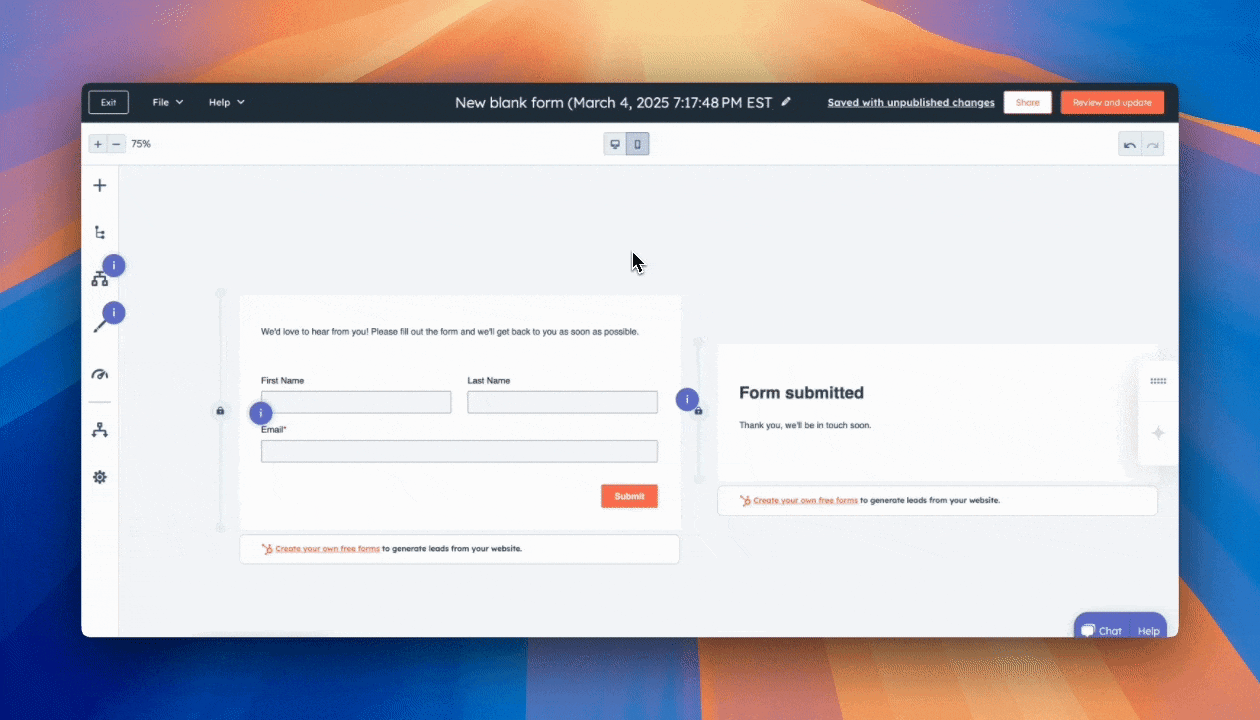Open the Automation panel icon
The height and width of the screenshot is (720, 1260).
99,429
